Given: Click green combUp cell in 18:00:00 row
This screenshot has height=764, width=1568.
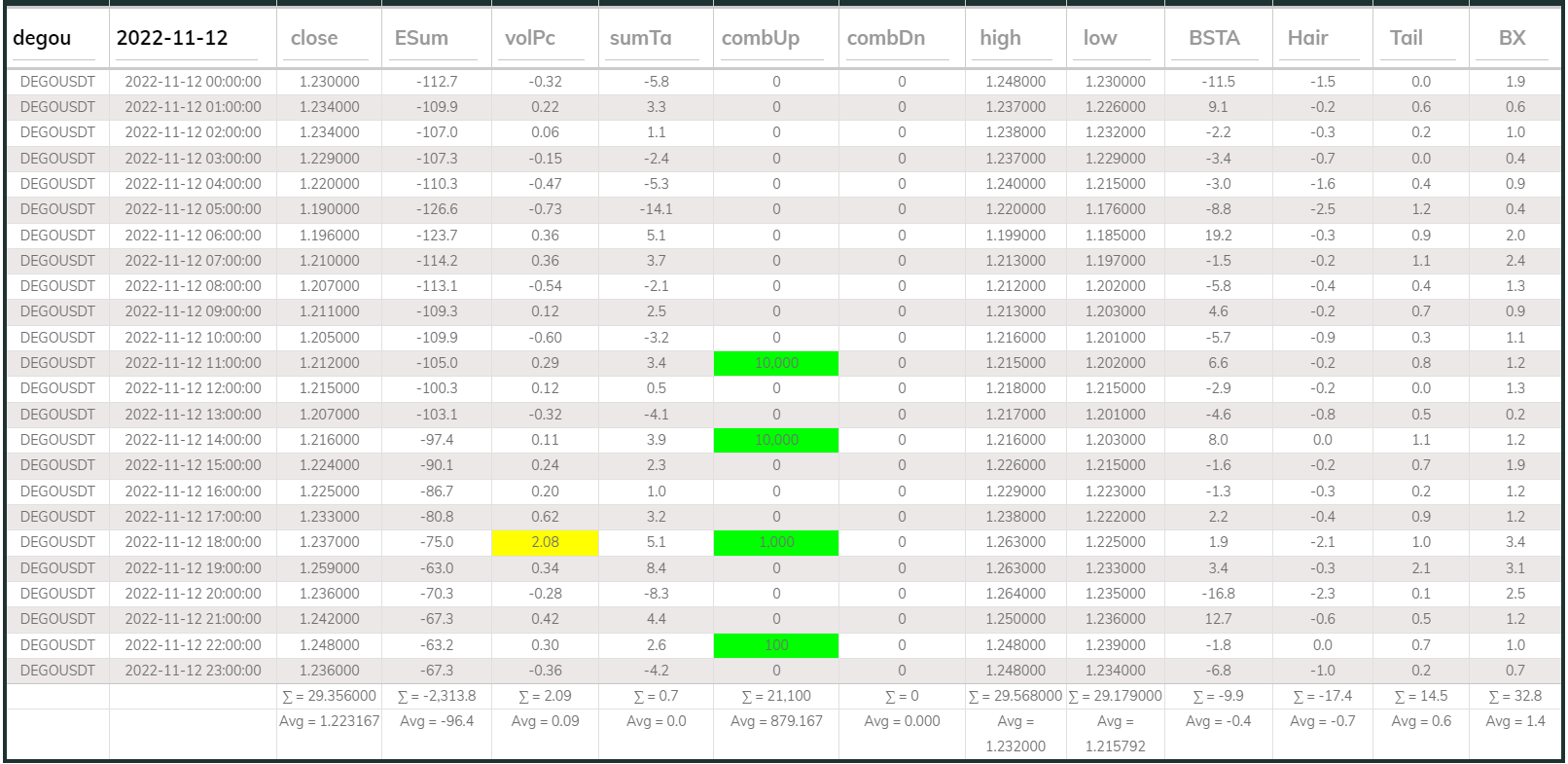Looking at the screenshot, I should click(x=775, y=542).
